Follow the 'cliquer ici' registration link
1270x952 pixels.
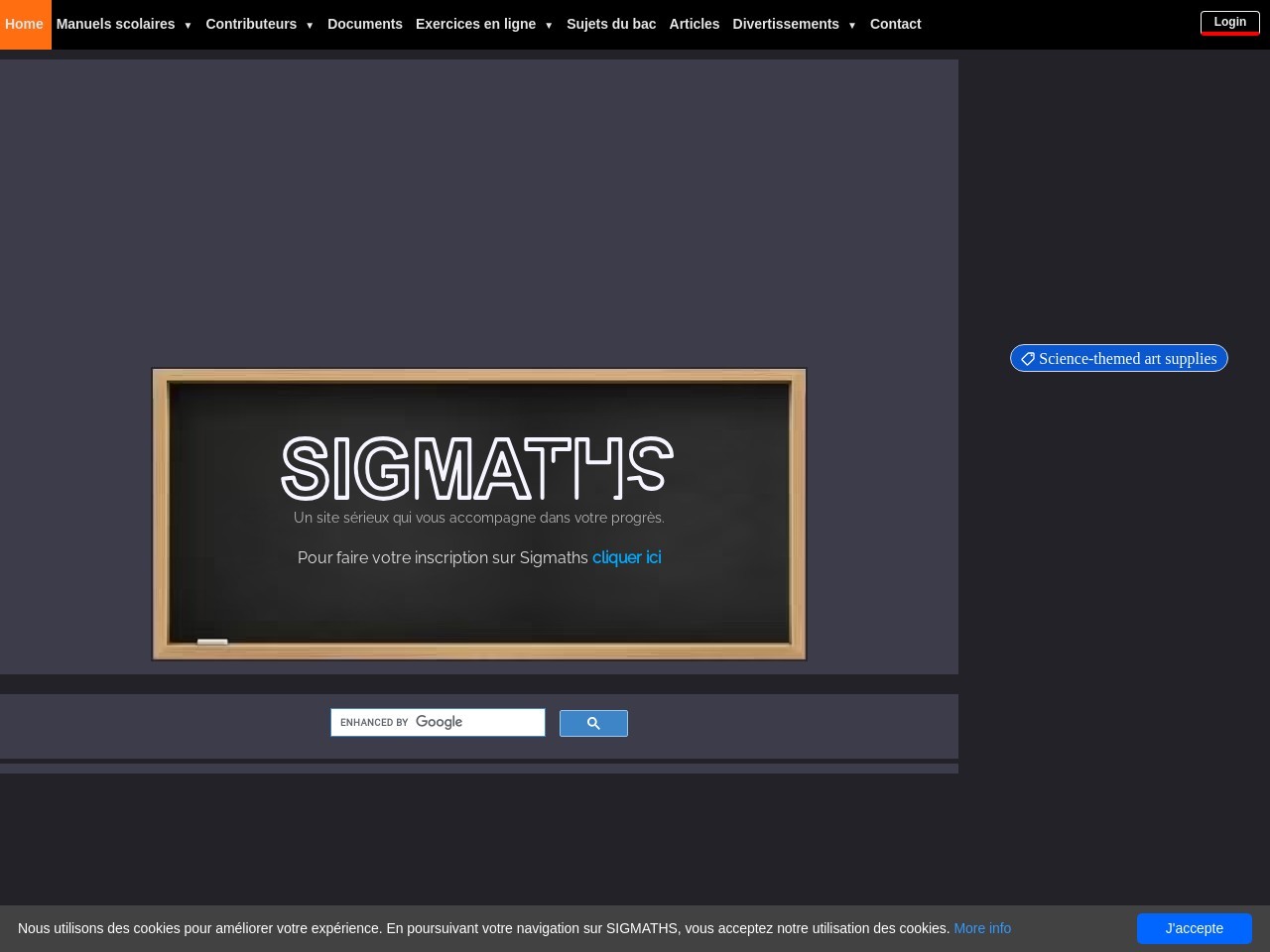(627, 557)
